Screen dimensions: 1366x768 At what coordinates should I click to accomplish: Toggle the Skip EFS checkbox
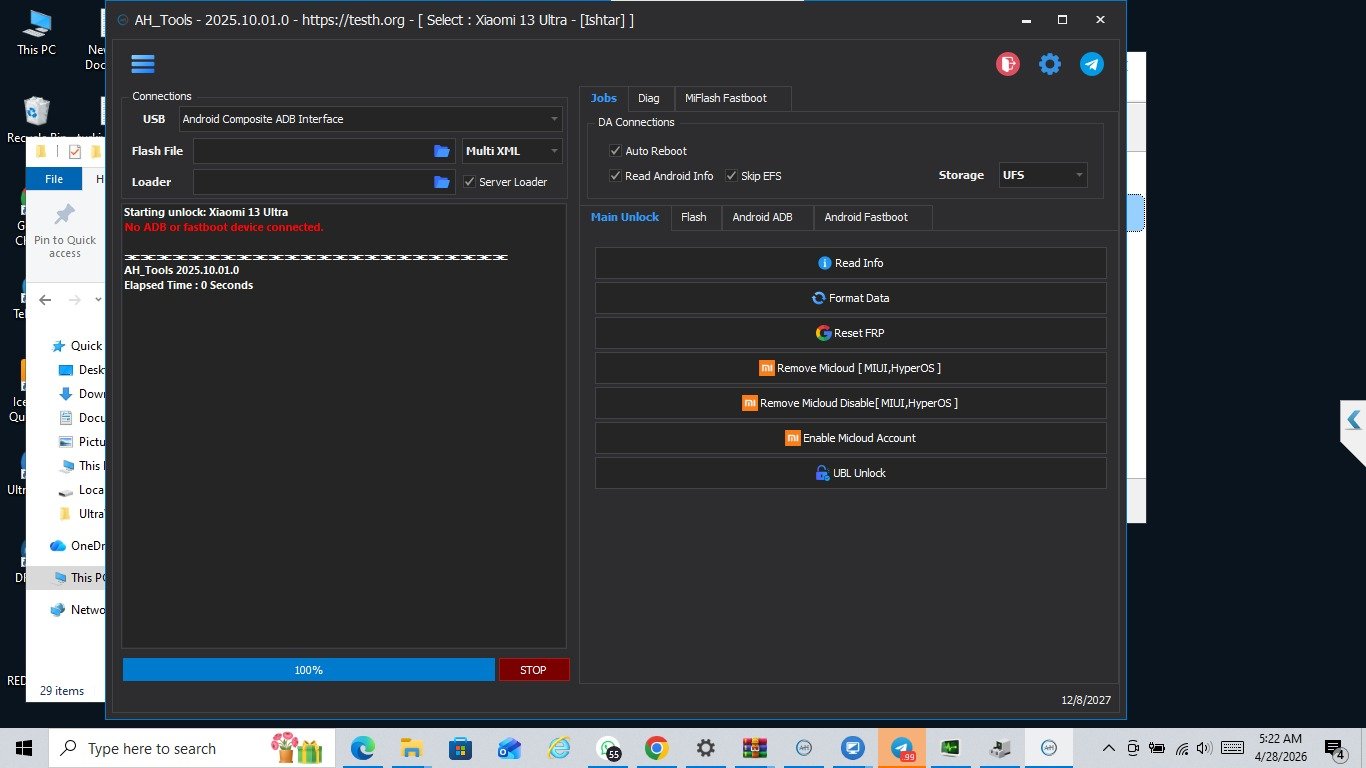[732, 176]
